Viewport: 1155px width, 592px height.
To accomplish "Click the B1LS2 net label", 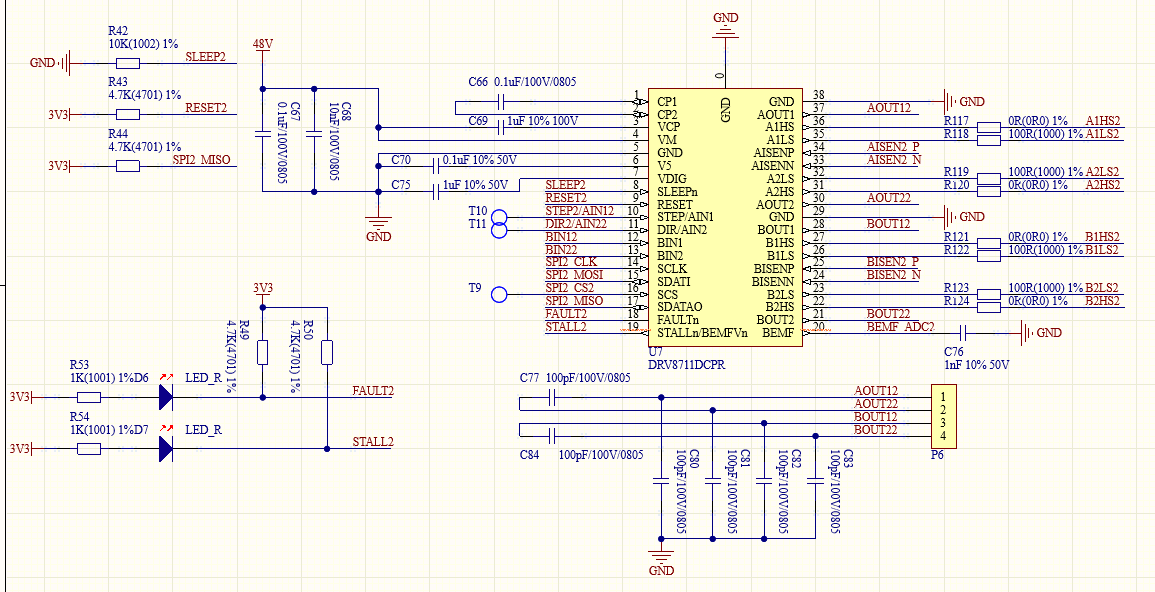I will click(x=1103, y=250).
